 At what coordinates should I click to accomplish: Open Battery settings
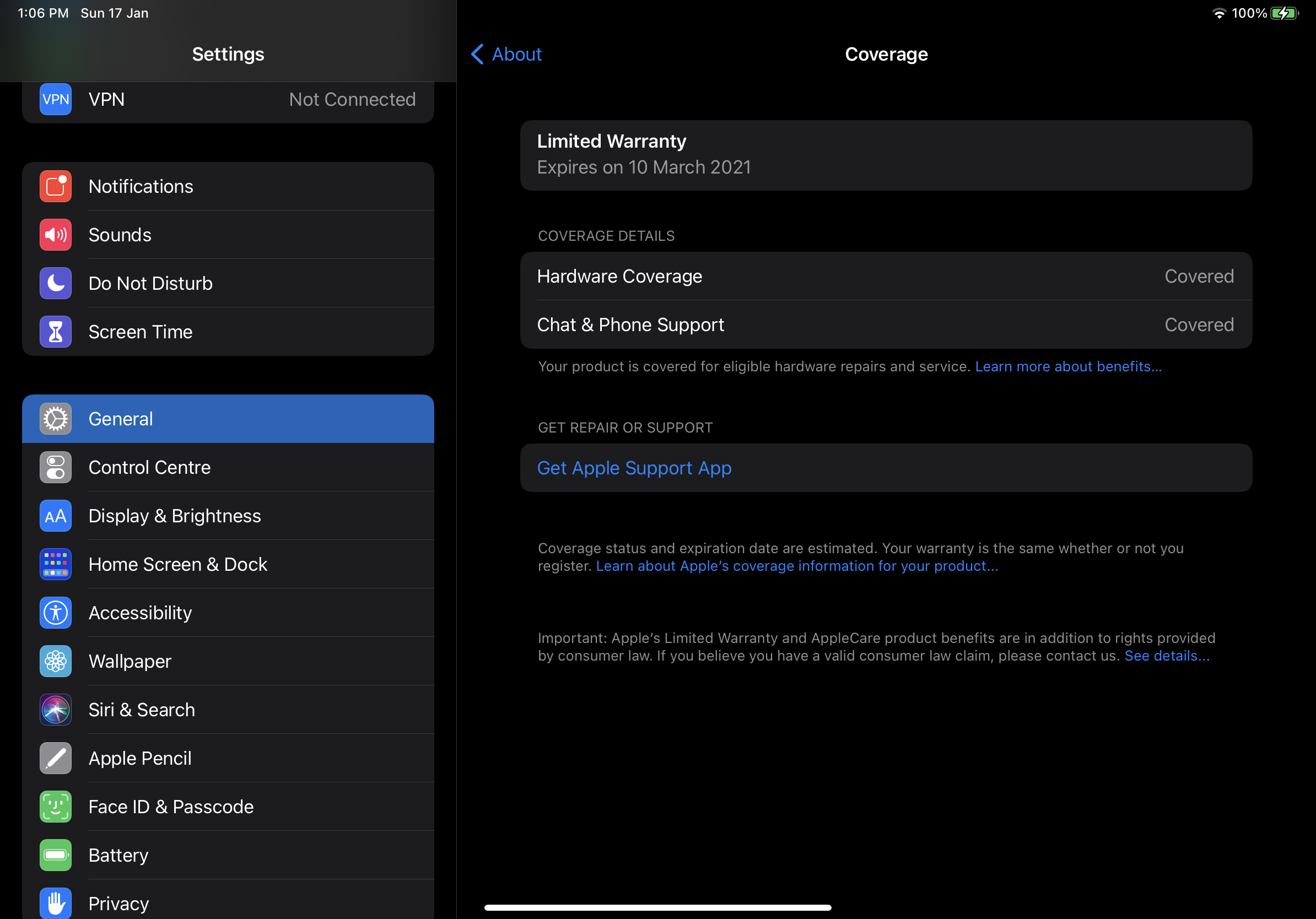(228, 855)
